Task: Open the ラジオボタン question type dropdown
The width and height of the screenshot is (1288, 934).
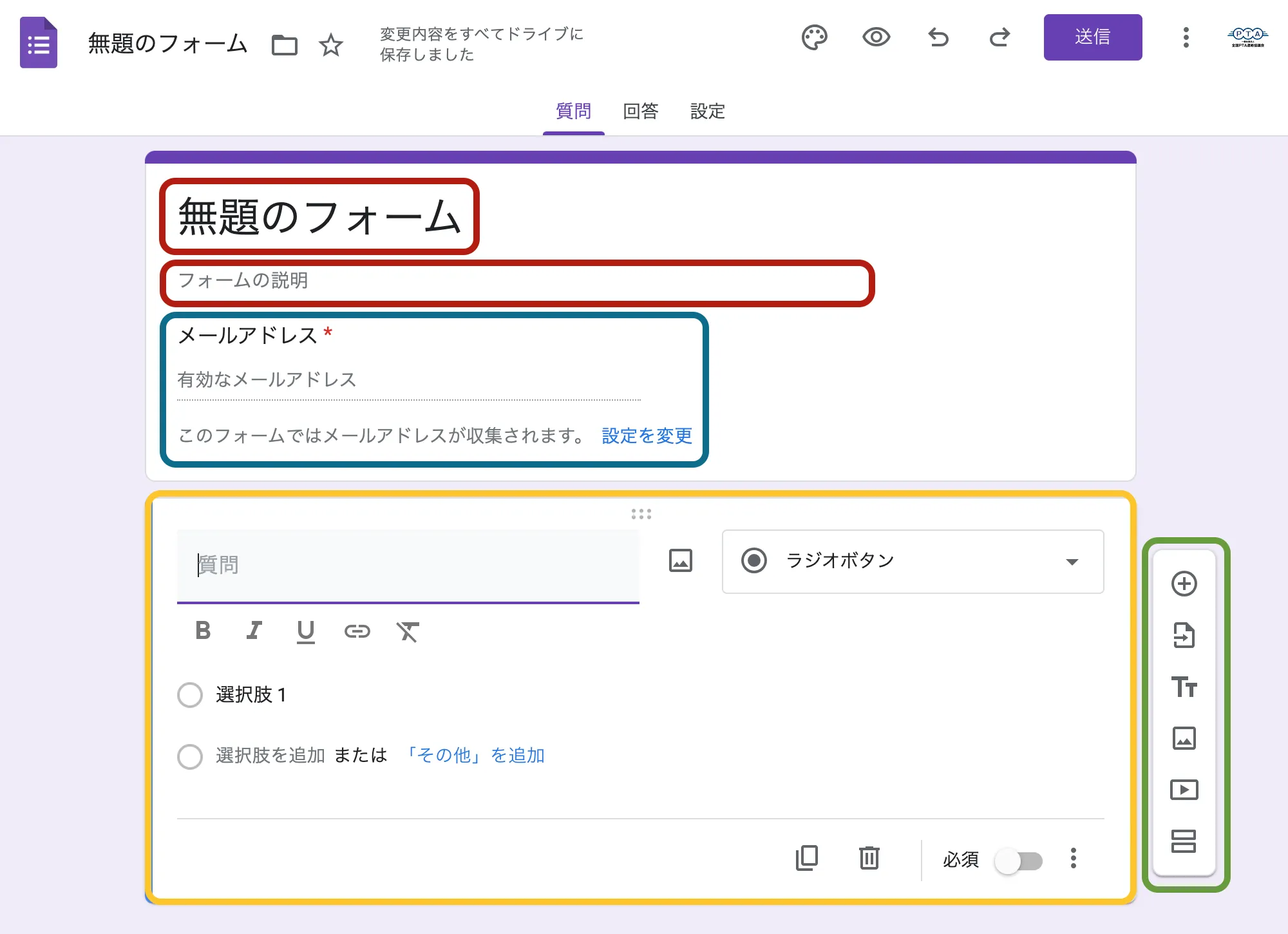Action: point(913,561)
